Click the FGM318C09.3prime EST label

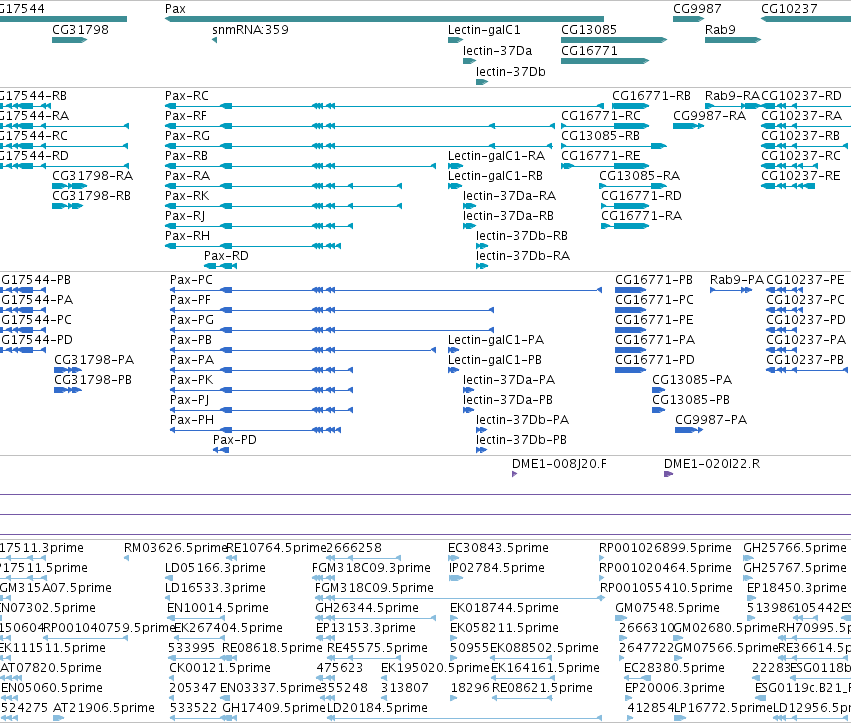[371, 568]
